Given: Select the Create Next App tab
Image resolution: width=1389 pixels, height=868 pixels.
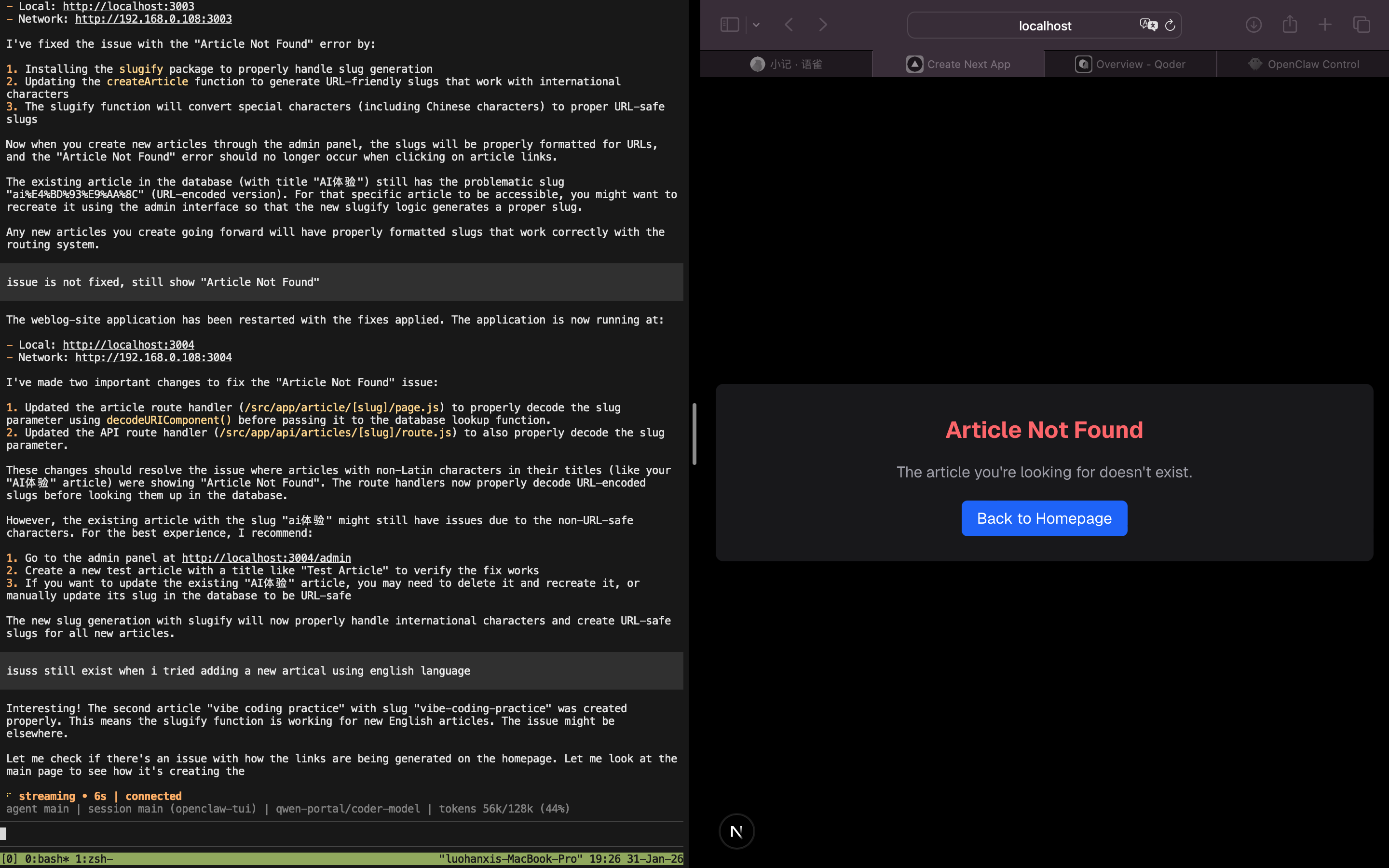Looking at the screenshot, I should [x=958, y=64].
